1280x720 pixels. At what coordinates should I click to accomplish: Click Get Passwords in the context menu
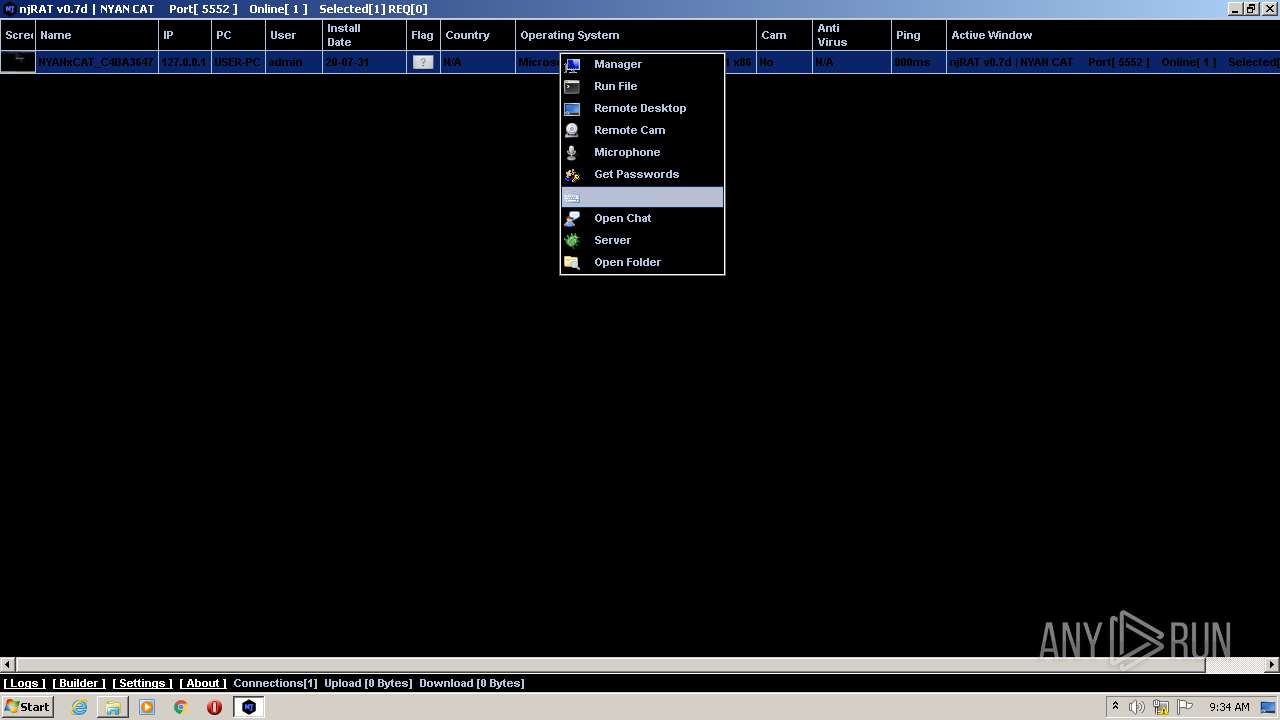(x=642, y=174)
